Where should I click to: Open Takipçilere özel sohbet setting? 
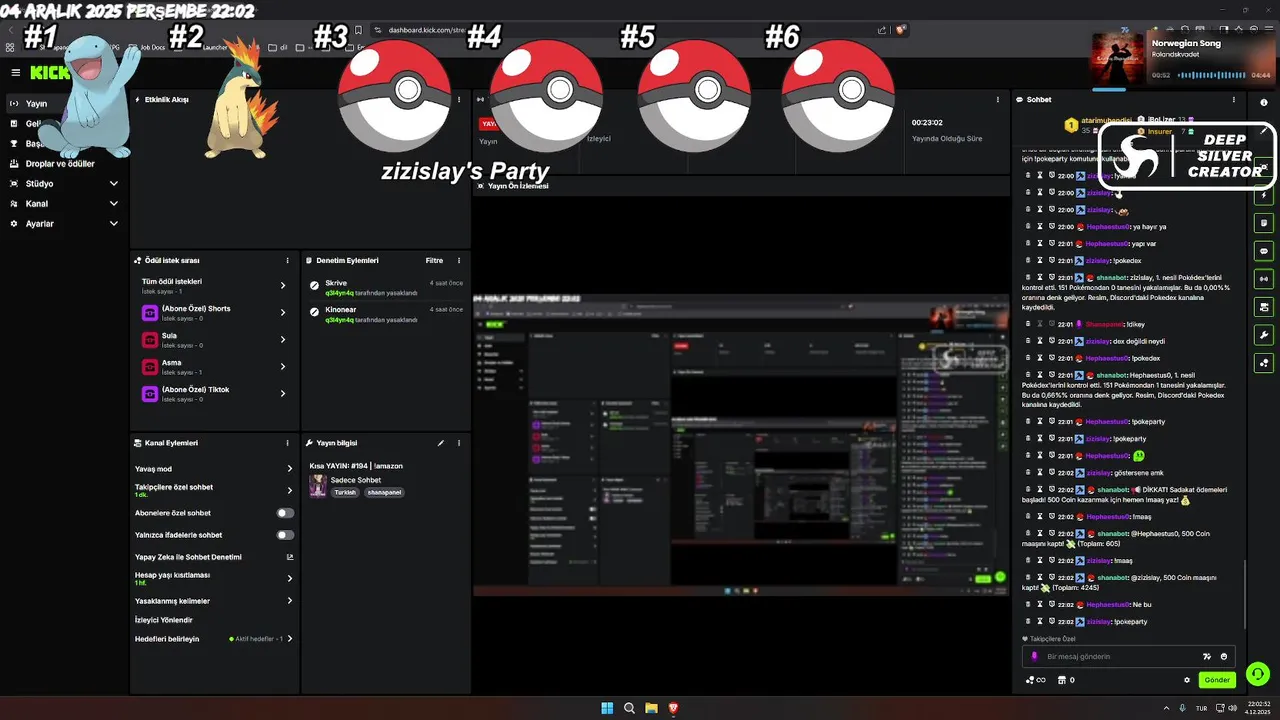point(214,490)
